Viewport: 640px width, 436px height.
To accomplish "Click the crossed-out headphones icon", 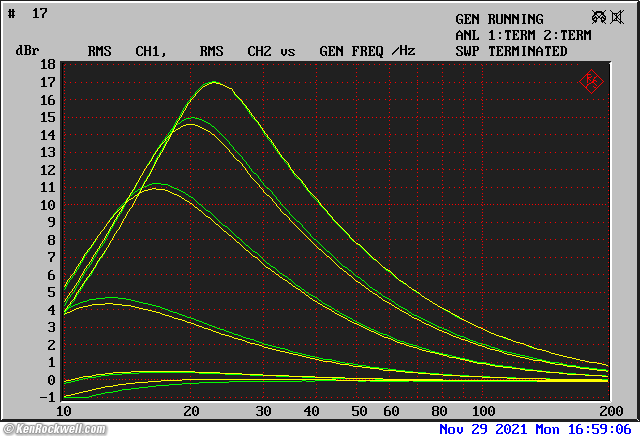I will [599, 18].
